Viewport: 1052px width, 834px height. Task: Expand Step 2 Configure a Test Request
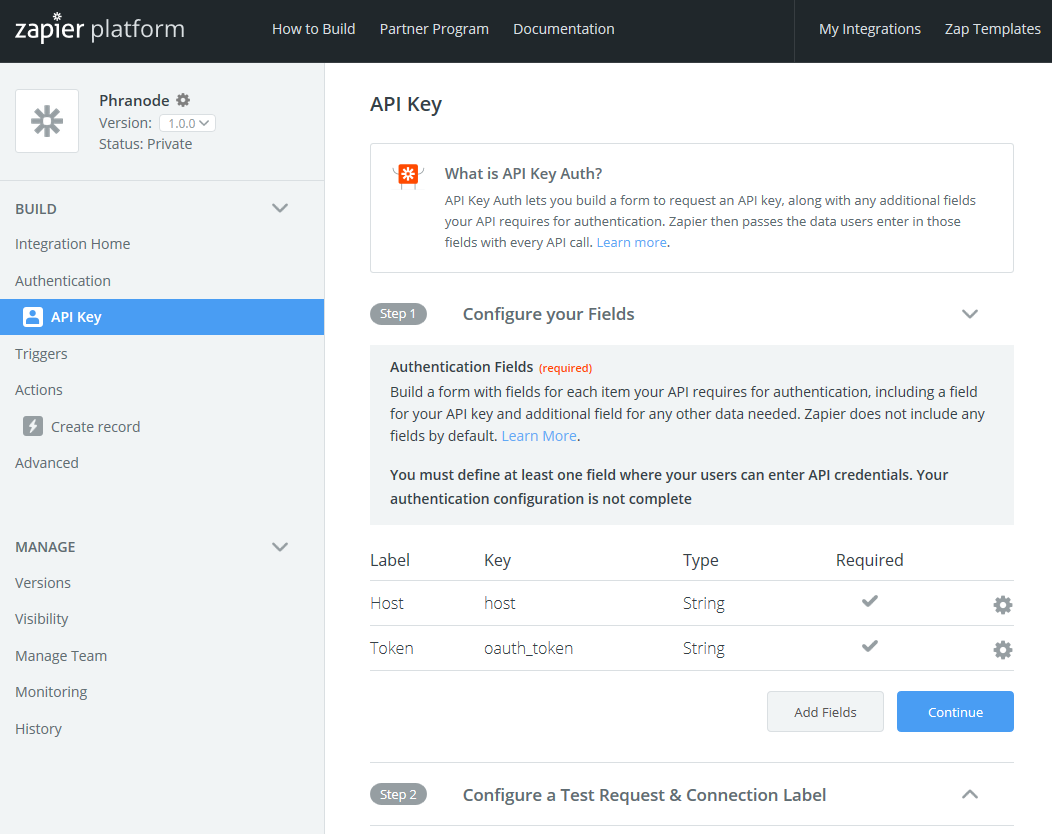click(969, 795)
